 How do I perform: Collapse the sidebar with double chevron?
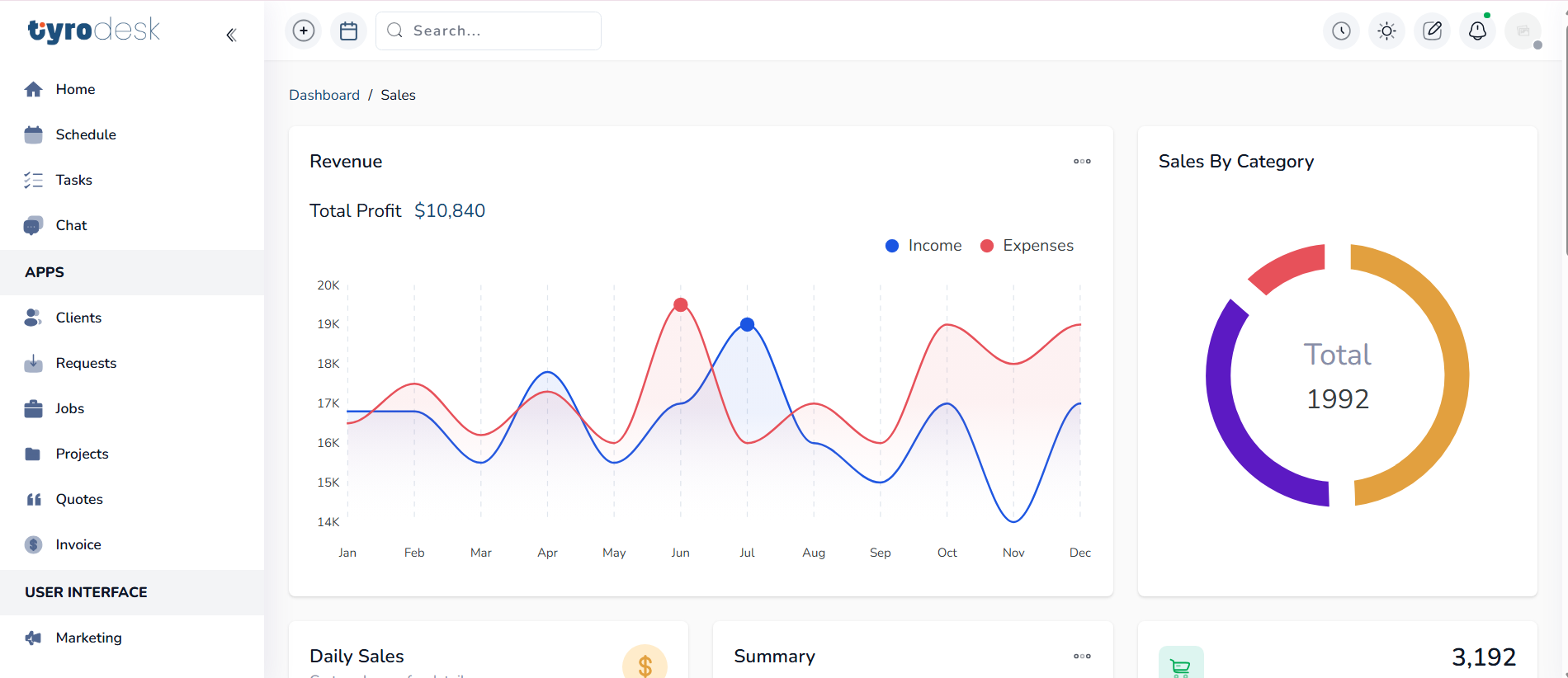click(231, 35)
